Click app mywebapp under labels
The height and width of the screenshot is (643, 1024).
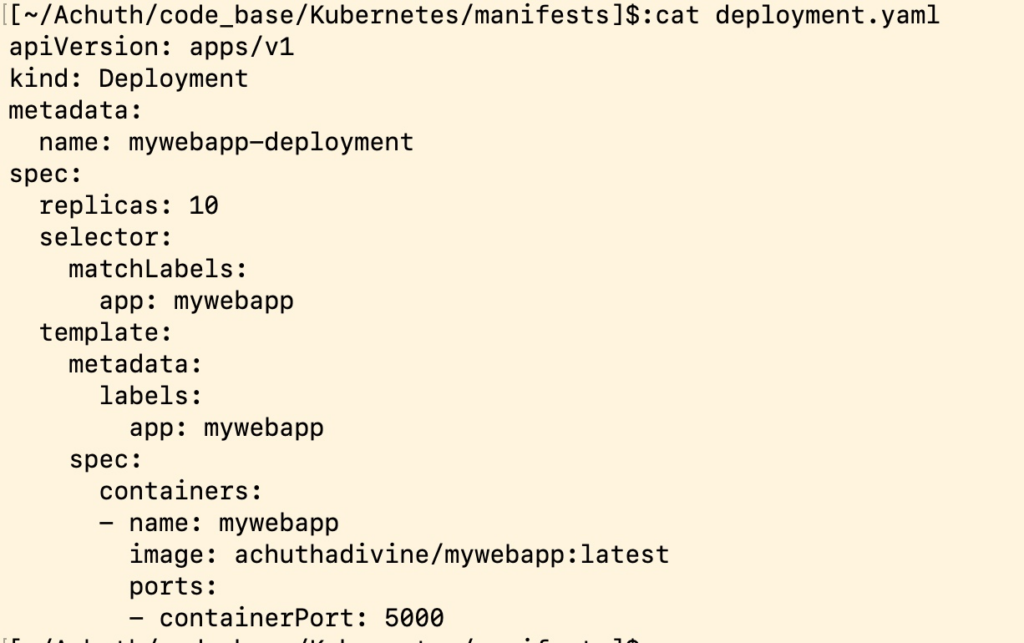[227, 428]
